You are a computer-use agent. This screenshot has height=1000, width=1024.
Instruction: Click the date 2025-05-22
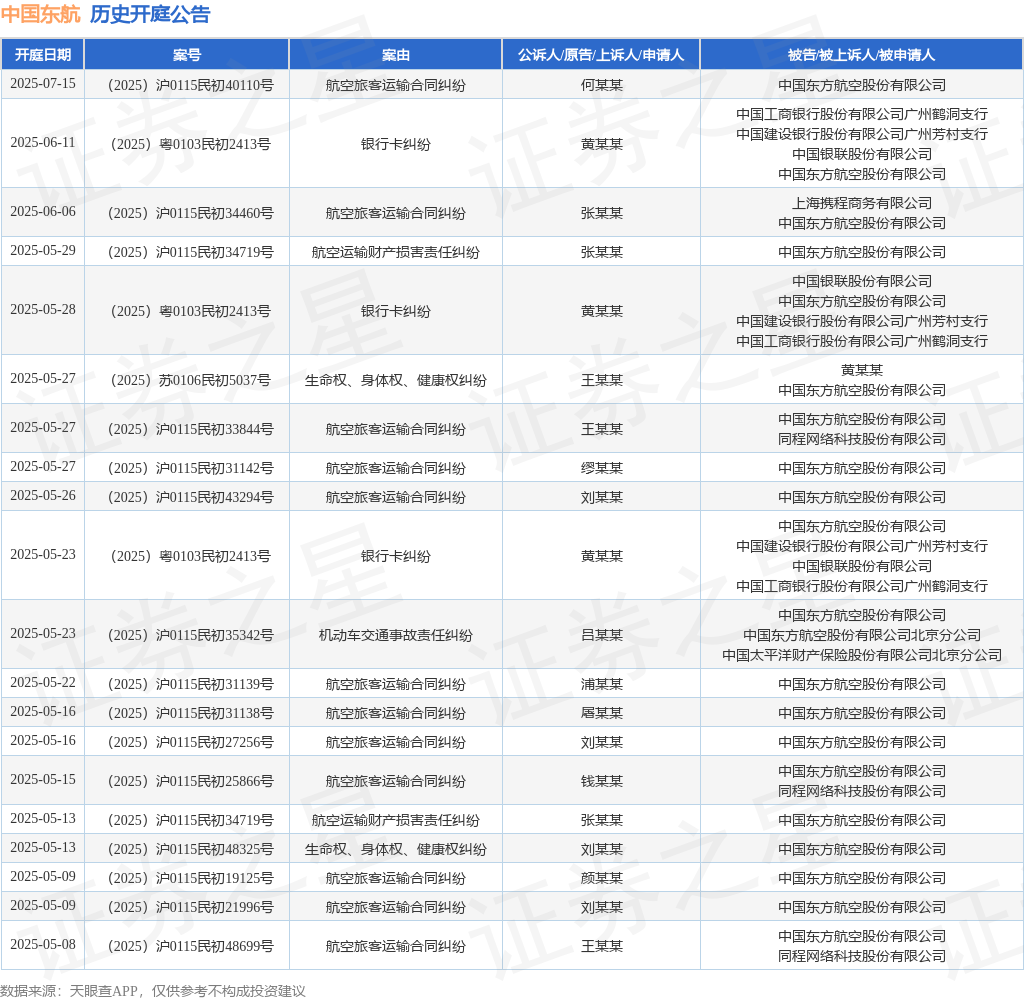43,683
